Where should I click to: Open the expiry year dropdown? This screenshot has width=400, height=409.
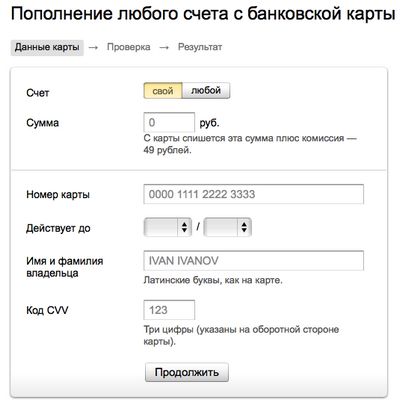pyautogui.click(x=228, y=227)
